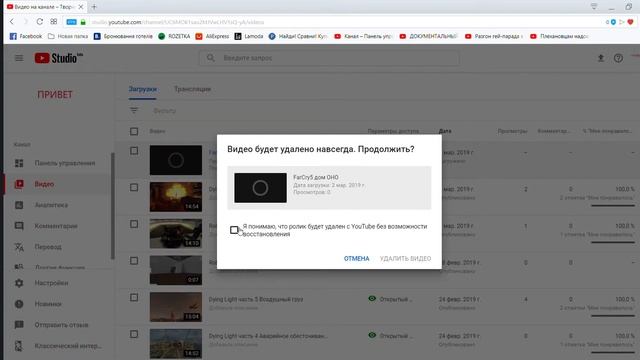Close the Видео на канале tab
Image resolution: width=640 pixels, height=360 pixels.
(81, 7)
